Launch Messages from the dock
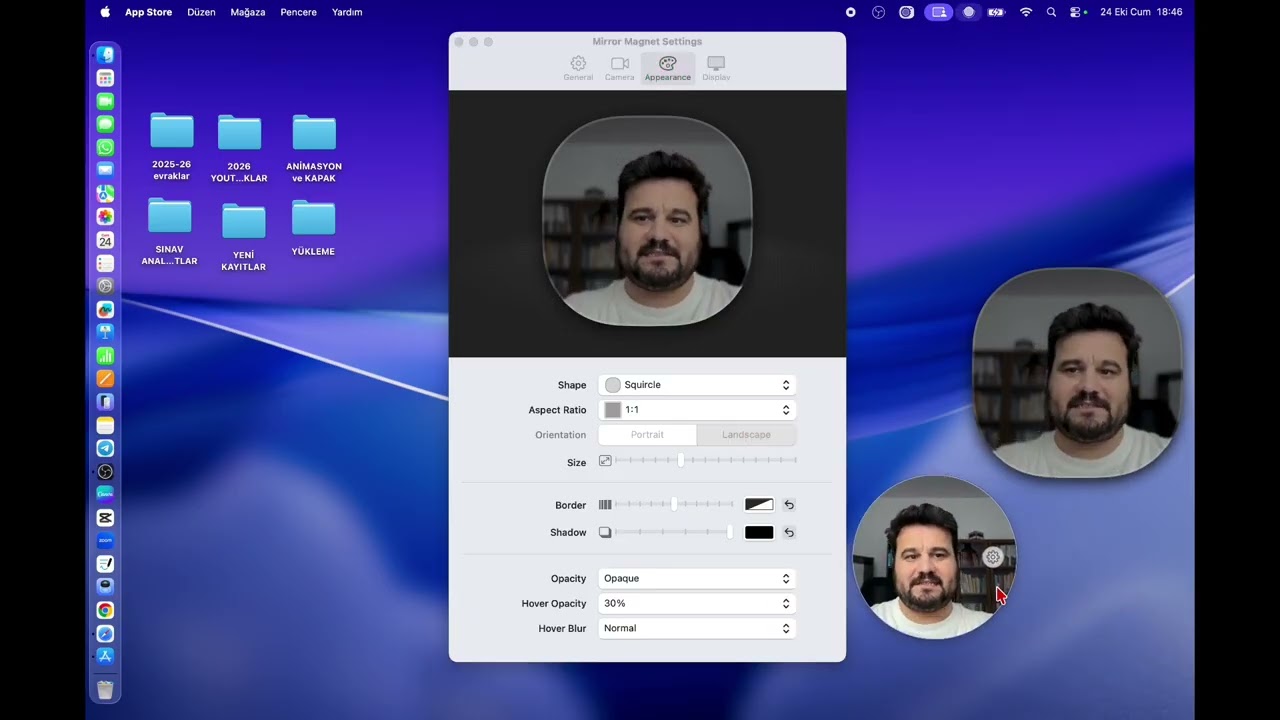Screen dimensions: 1280x720 click(105, 124)
